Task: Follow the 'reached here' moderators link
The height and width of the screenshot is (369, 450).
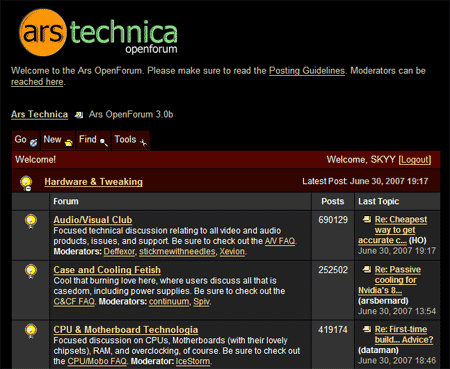Action: tap(37, 82)
